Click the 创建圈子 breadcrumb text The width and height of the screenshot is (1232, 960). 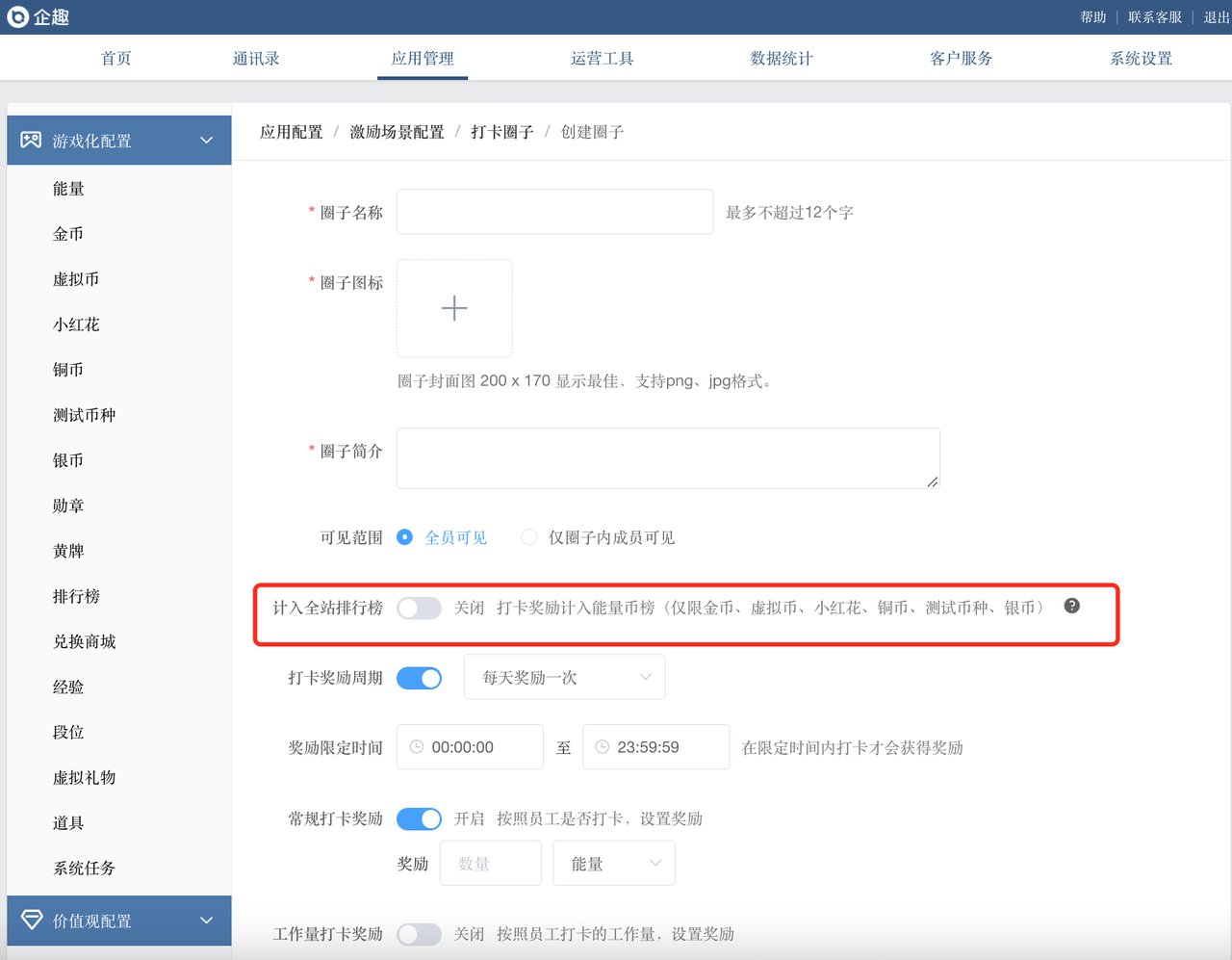point(592,132)
